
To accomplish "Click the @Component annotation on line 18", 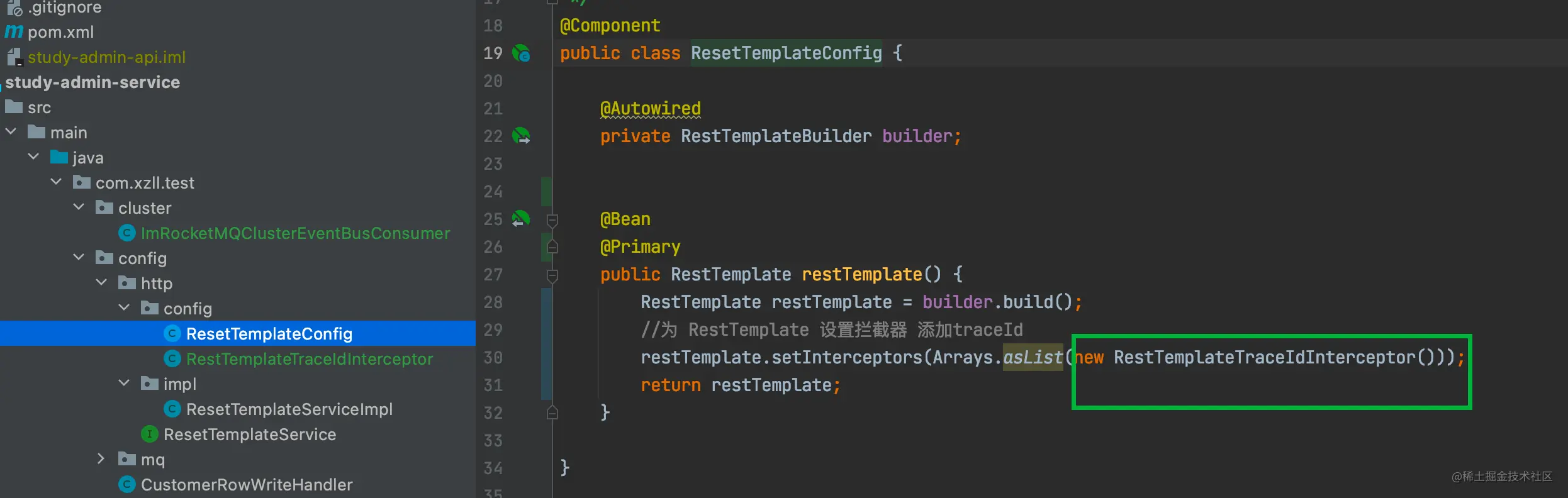I will [x=610, y=26].
